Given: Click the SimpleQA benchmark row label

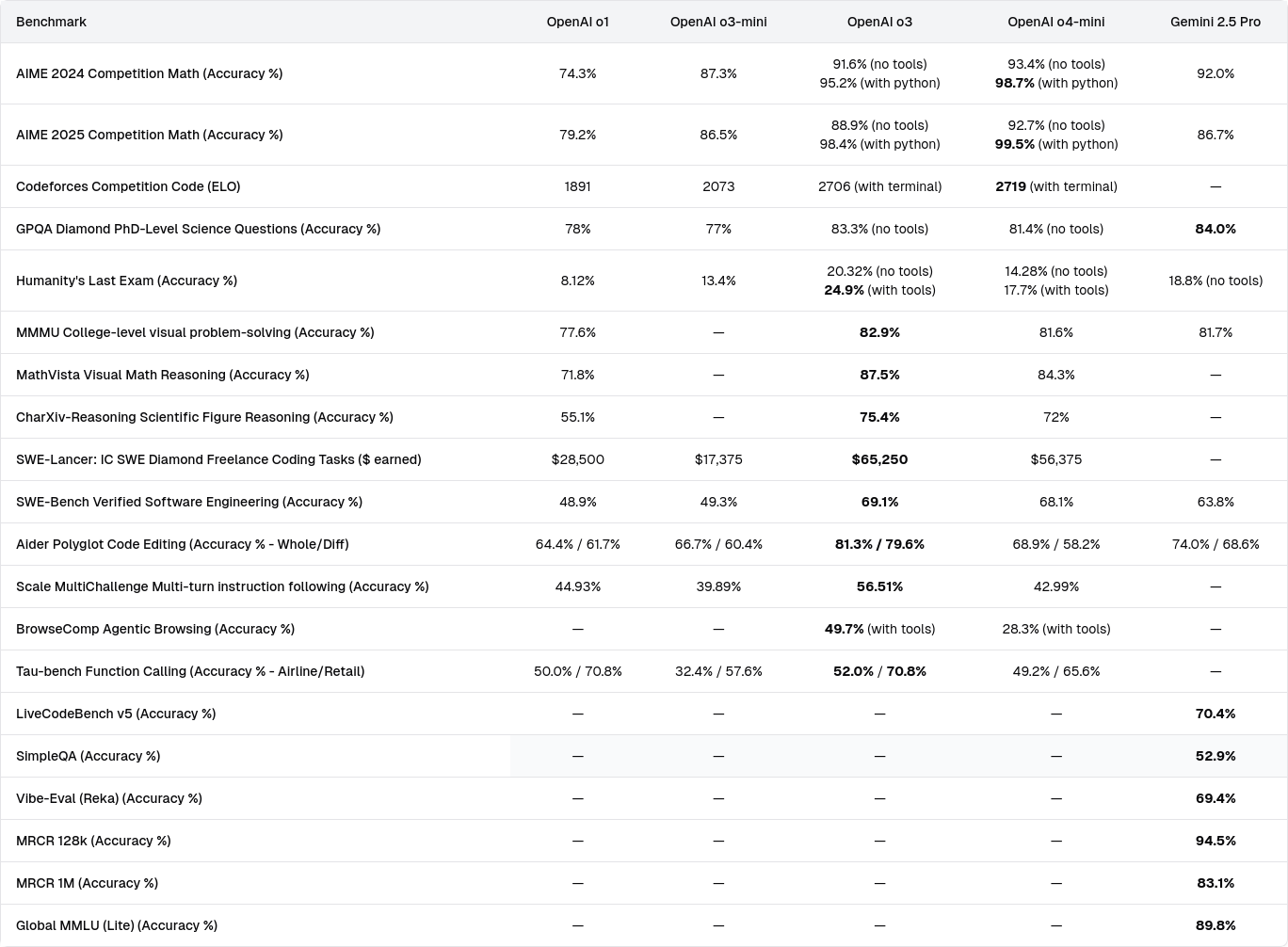Looking at the screenshot, I should (x=88, y=756).
